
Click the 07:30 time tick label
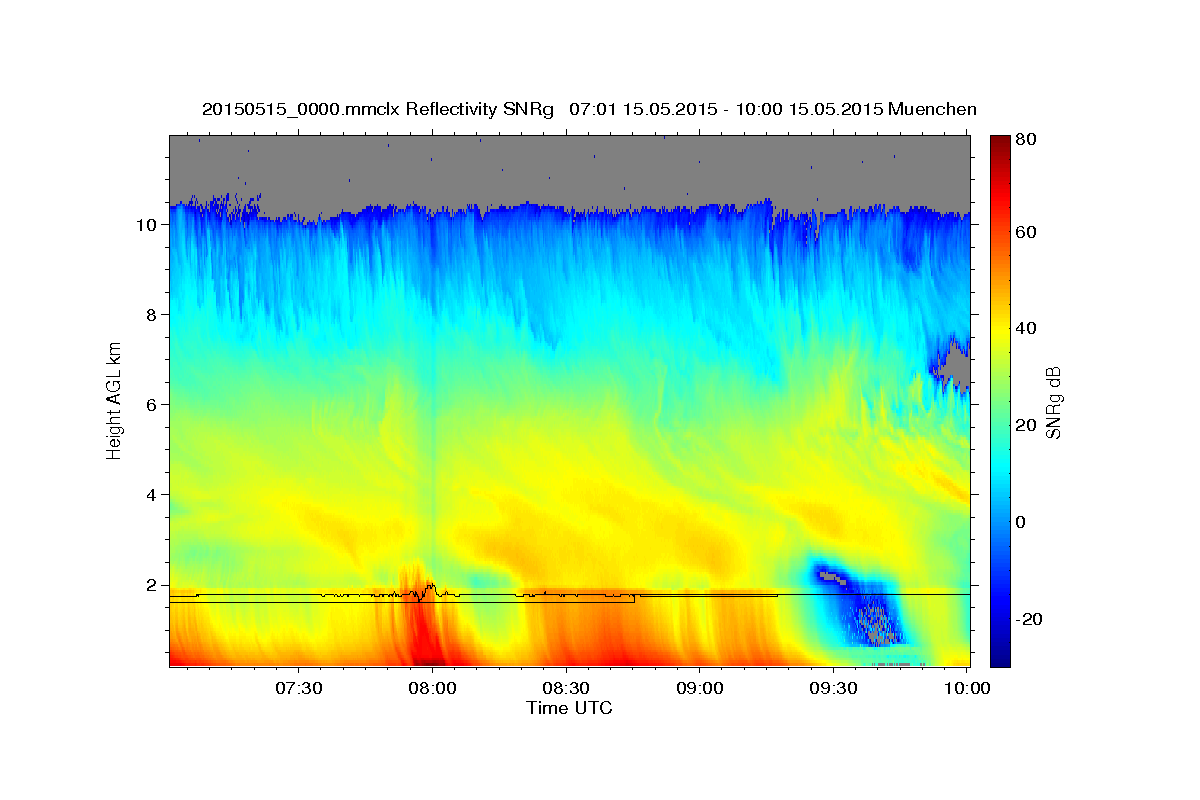pyautogui.click(x=299, y=689)
